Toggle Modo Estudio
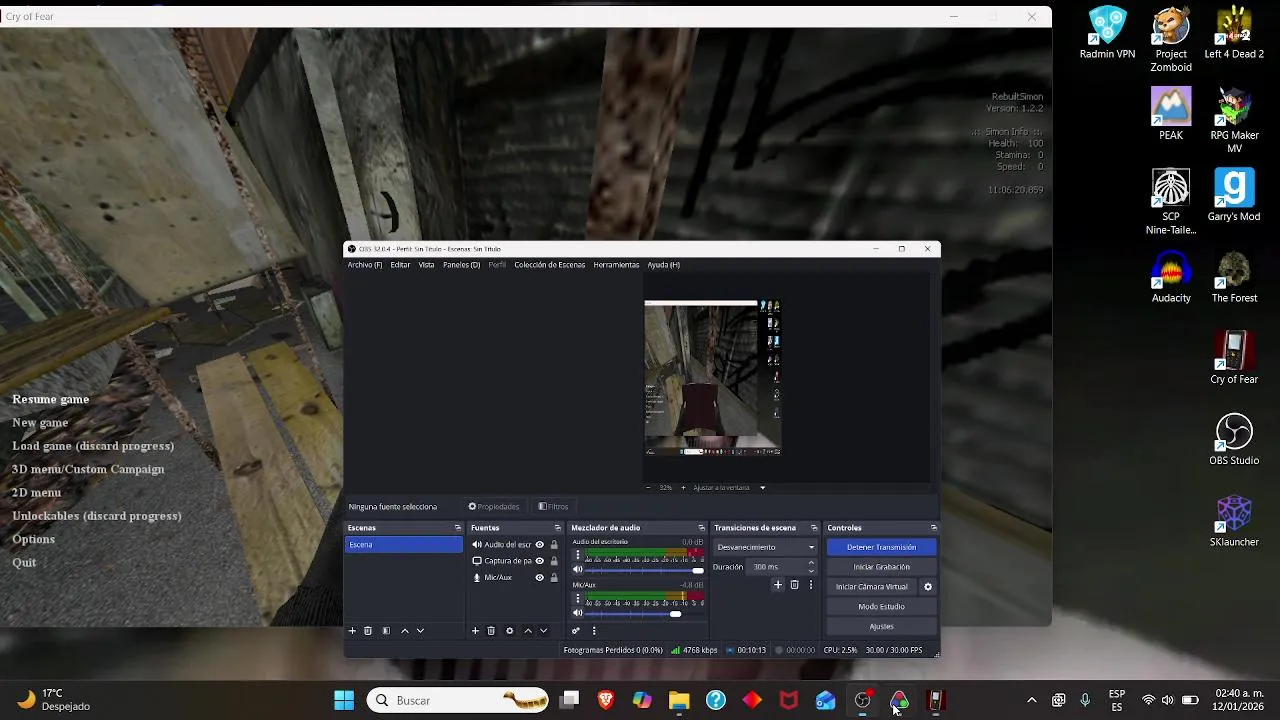 (881, 607)
